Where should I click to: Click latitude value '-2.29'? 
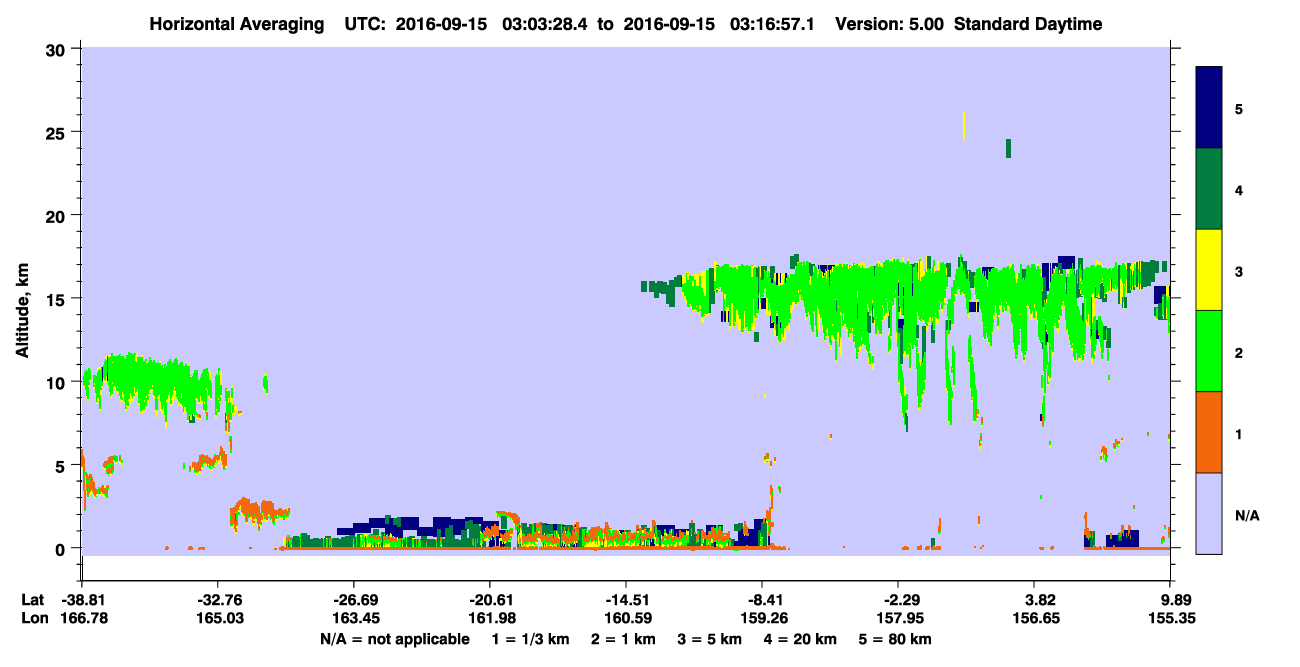(898, 600)
